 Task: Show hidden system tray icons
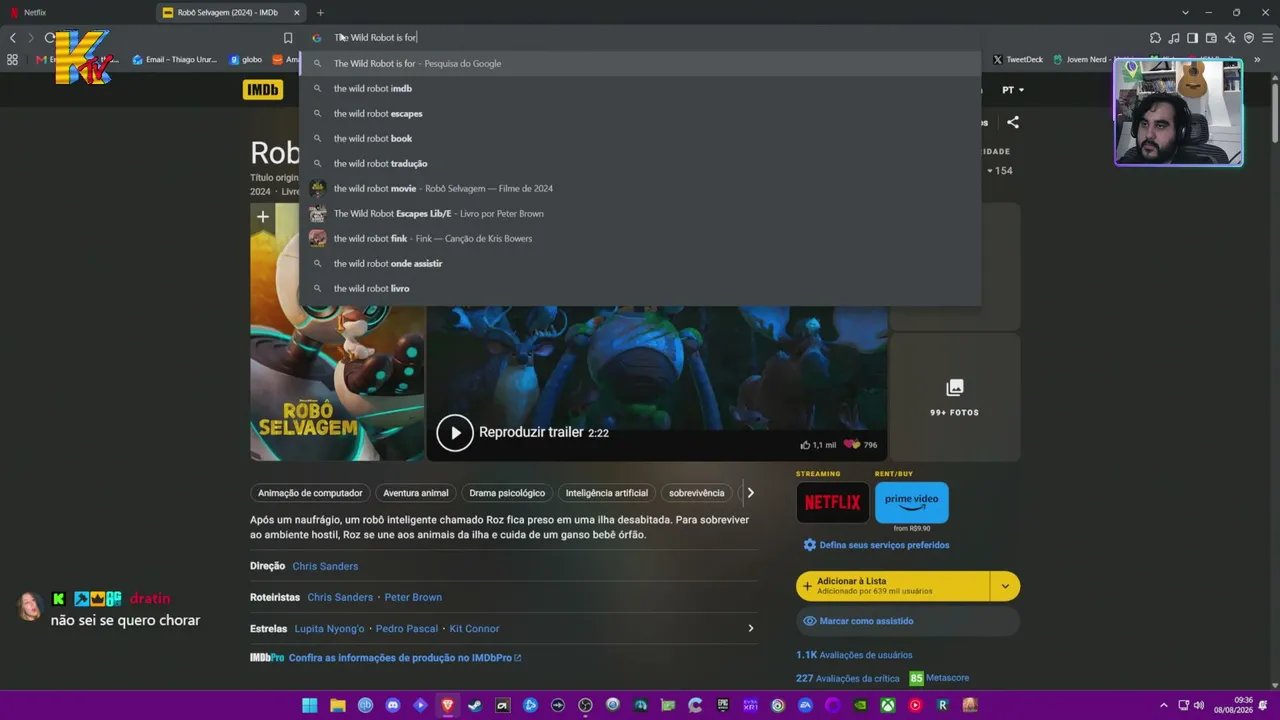pos(1163,705)
